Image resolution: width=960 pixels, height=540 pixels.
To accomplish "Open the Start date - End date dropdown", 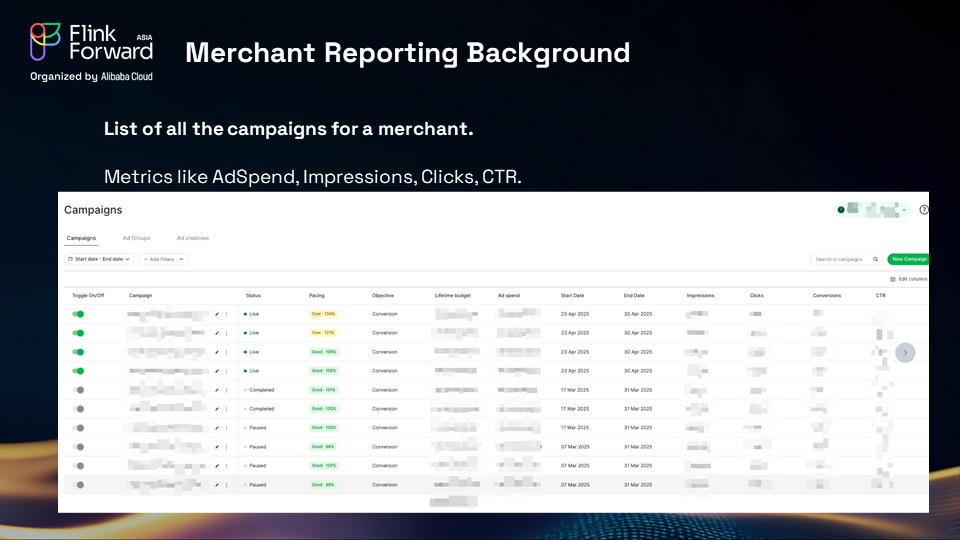I will click(99, 260).
